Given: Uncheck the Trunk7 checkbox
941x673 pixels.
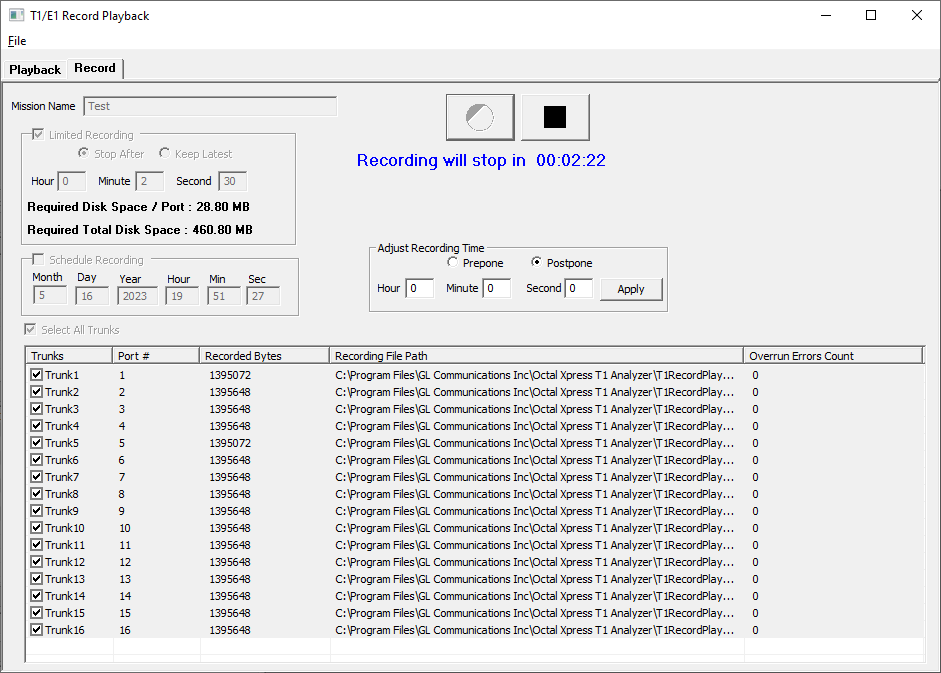Looking at the screenshot, I should click(37, 477).
